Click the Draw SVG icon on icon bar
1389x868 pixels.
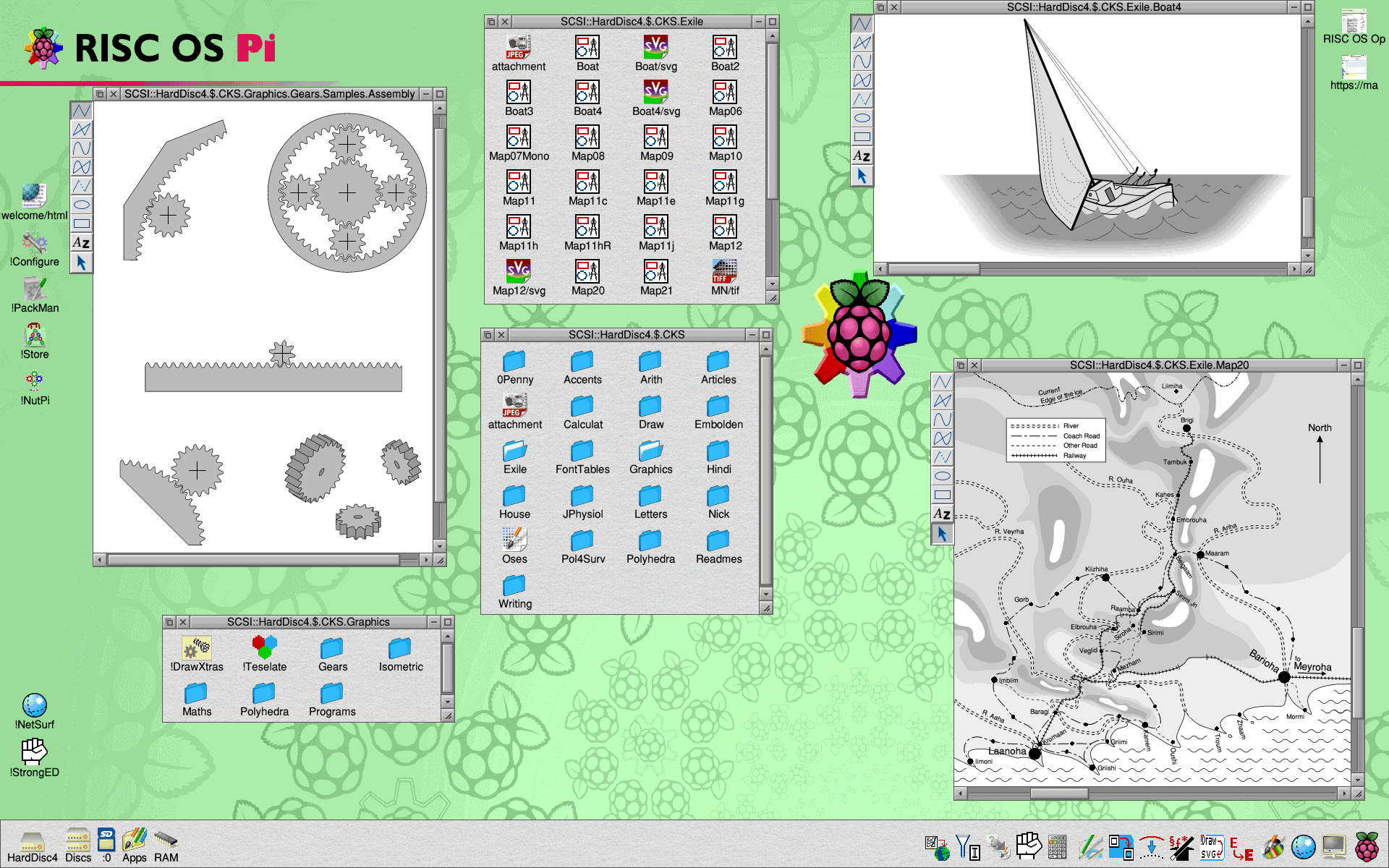tap(1212, 846)
